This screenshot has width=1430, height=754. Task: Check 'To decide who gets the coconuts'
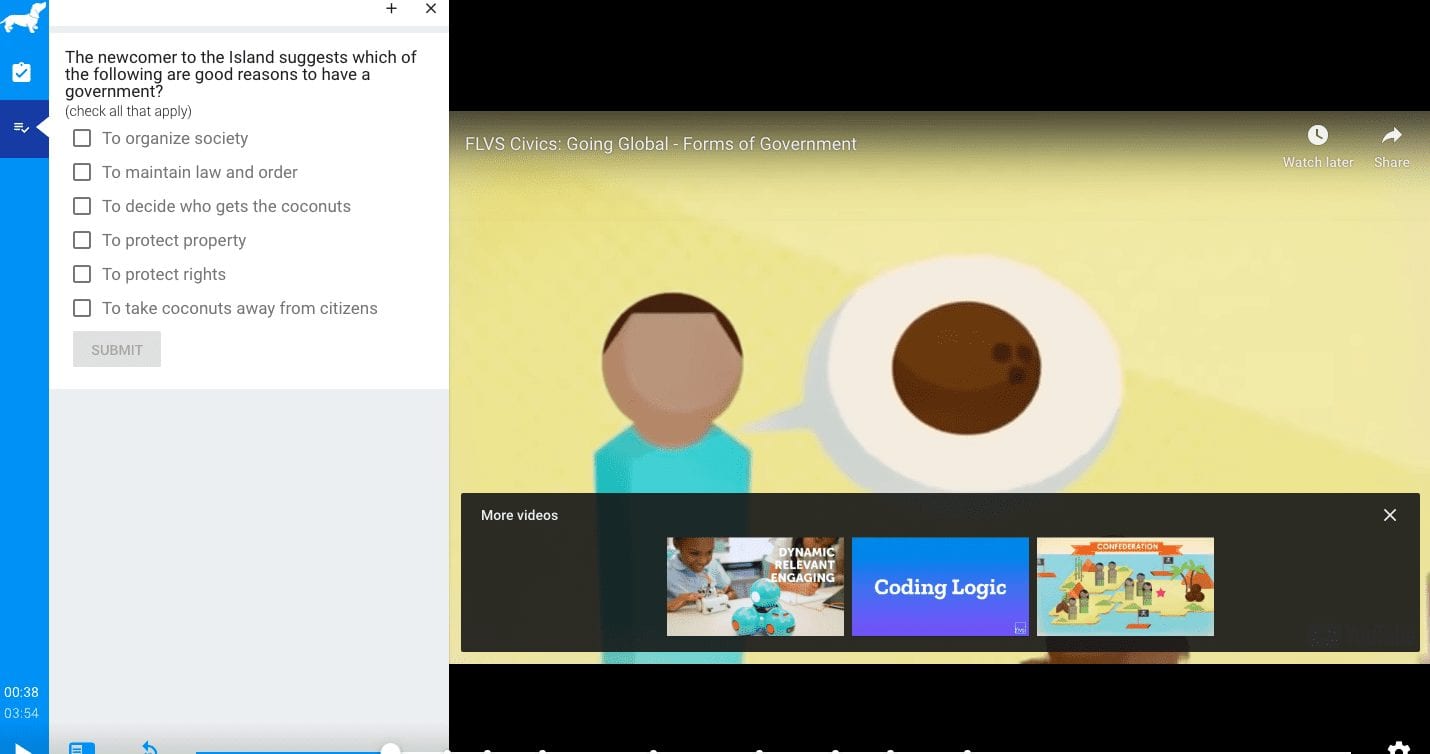coord(82,206)
